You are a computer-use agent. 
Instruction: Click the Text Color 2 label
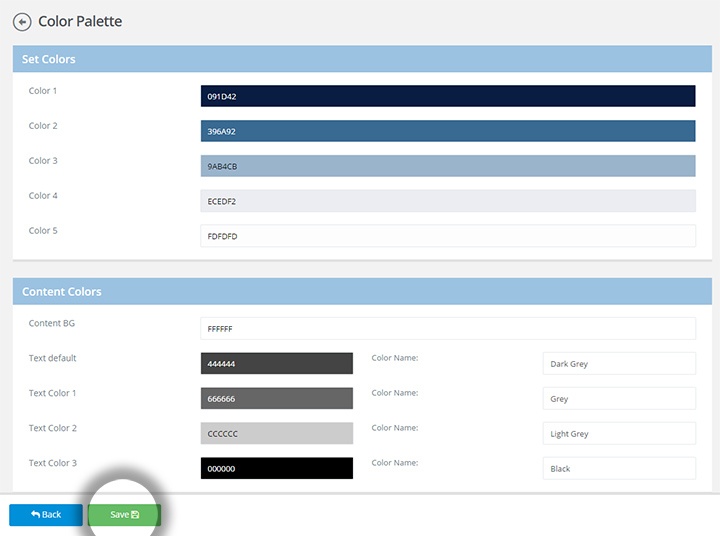(x=52, y=428)
